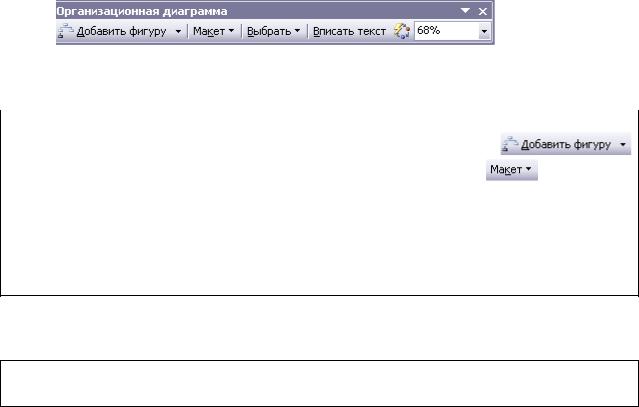Open toolbar options arrow in the title bar
The image size is (639, 407).
(465, 11)
